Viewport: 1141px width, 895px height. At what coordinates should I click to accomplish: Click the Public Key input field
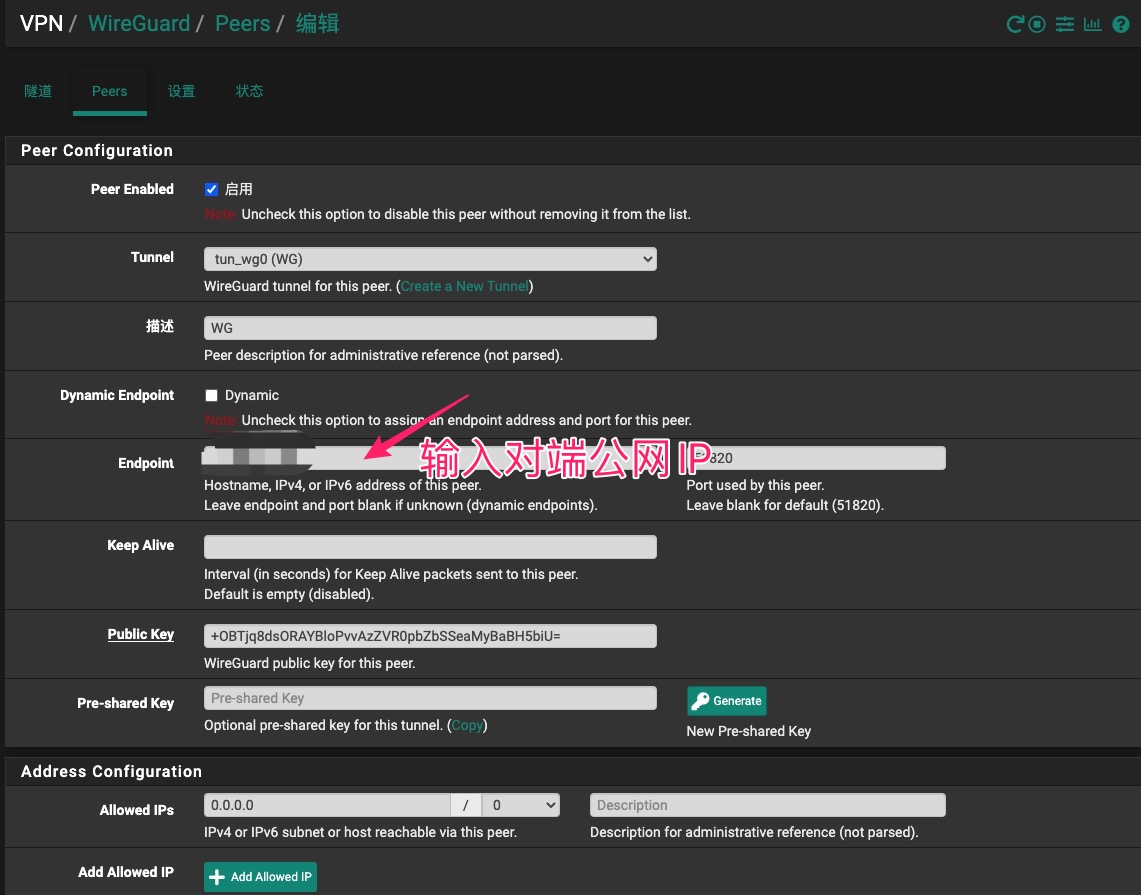coord(430,636)
